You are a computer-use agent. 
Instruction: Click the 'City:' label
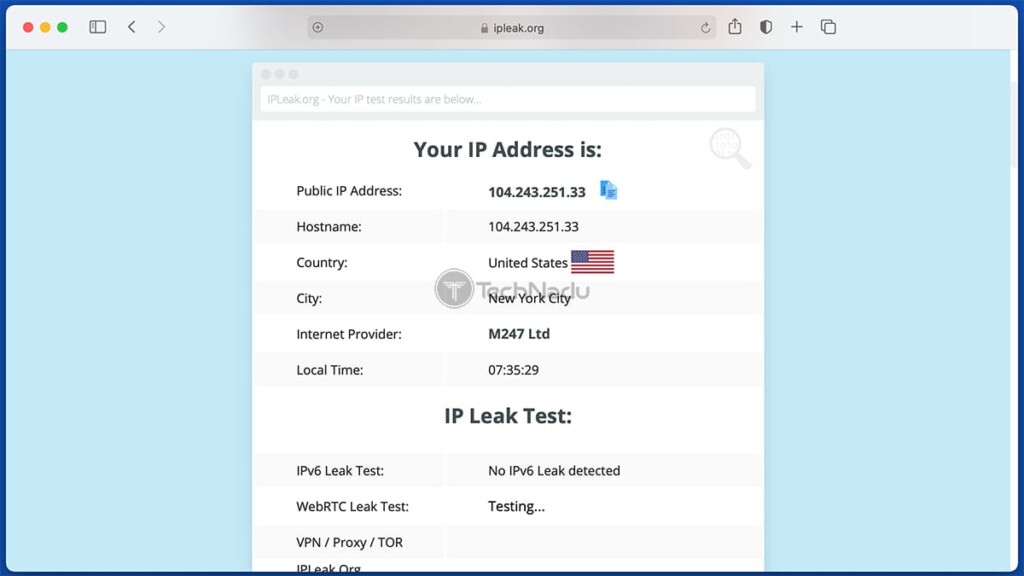click(309, 298)
